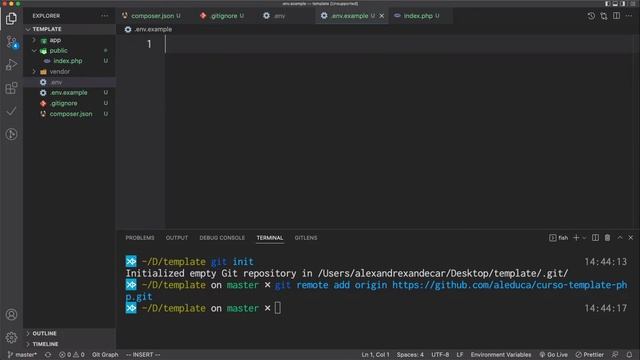This screenshot has height=360, width=640.
Task: Open the Run and Debug view
Action: [x=11, y=64]
